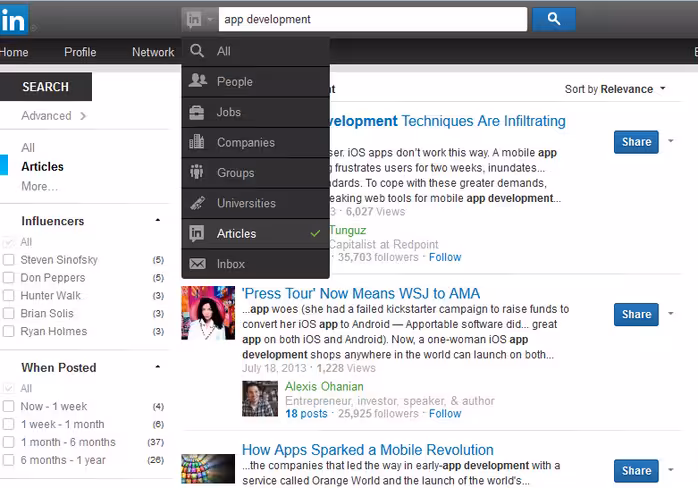698x488 pixels.
Task: Open the Profile nav tab
Action: tap(80, 52)
